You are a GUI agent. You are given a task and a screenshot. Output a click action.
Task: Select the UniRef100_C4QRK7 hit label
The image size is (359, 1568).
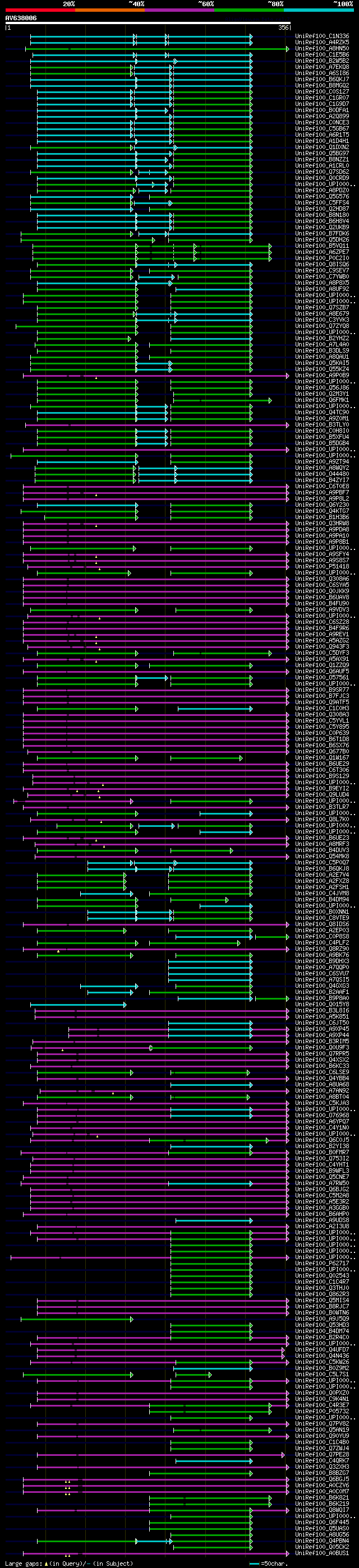point(322,1461)
